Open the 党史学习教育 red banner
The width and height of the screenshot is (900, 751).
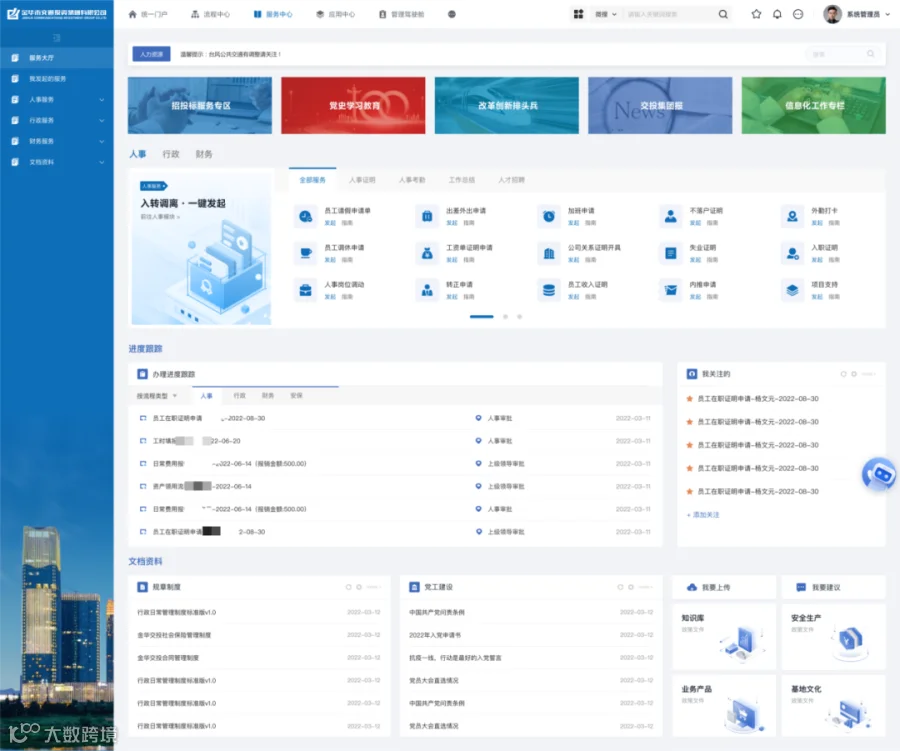(x=353, y=106)
